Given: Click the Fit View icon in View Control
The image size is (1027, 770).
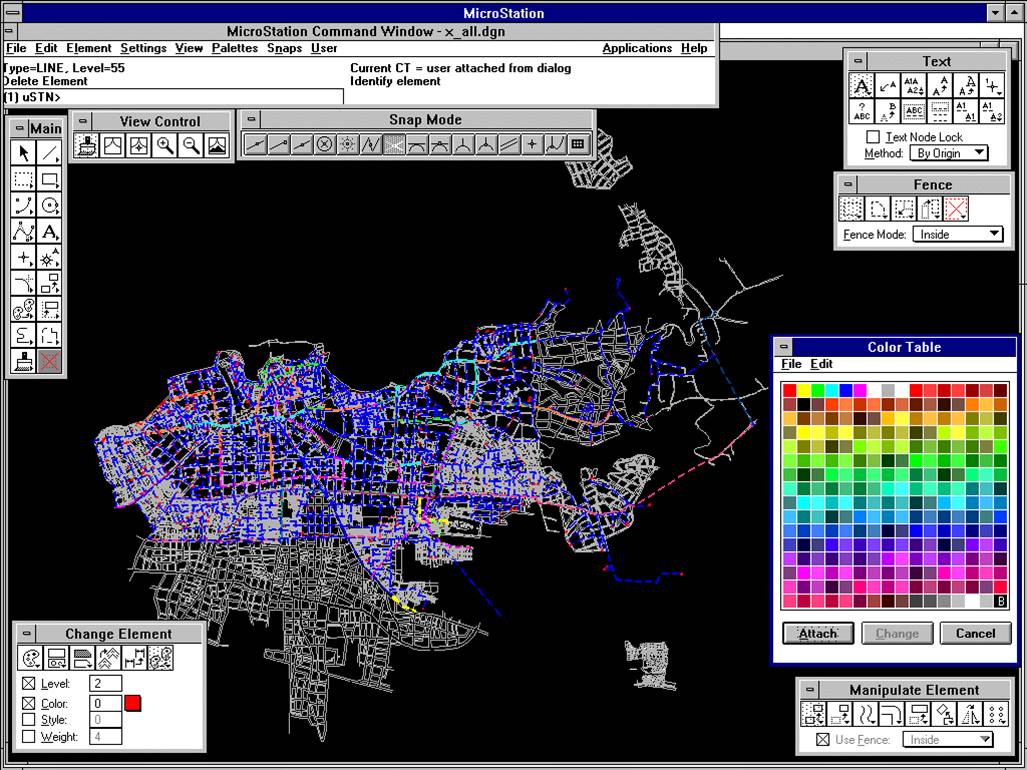Looking at the screenshot, I should [x=217, y=145].
